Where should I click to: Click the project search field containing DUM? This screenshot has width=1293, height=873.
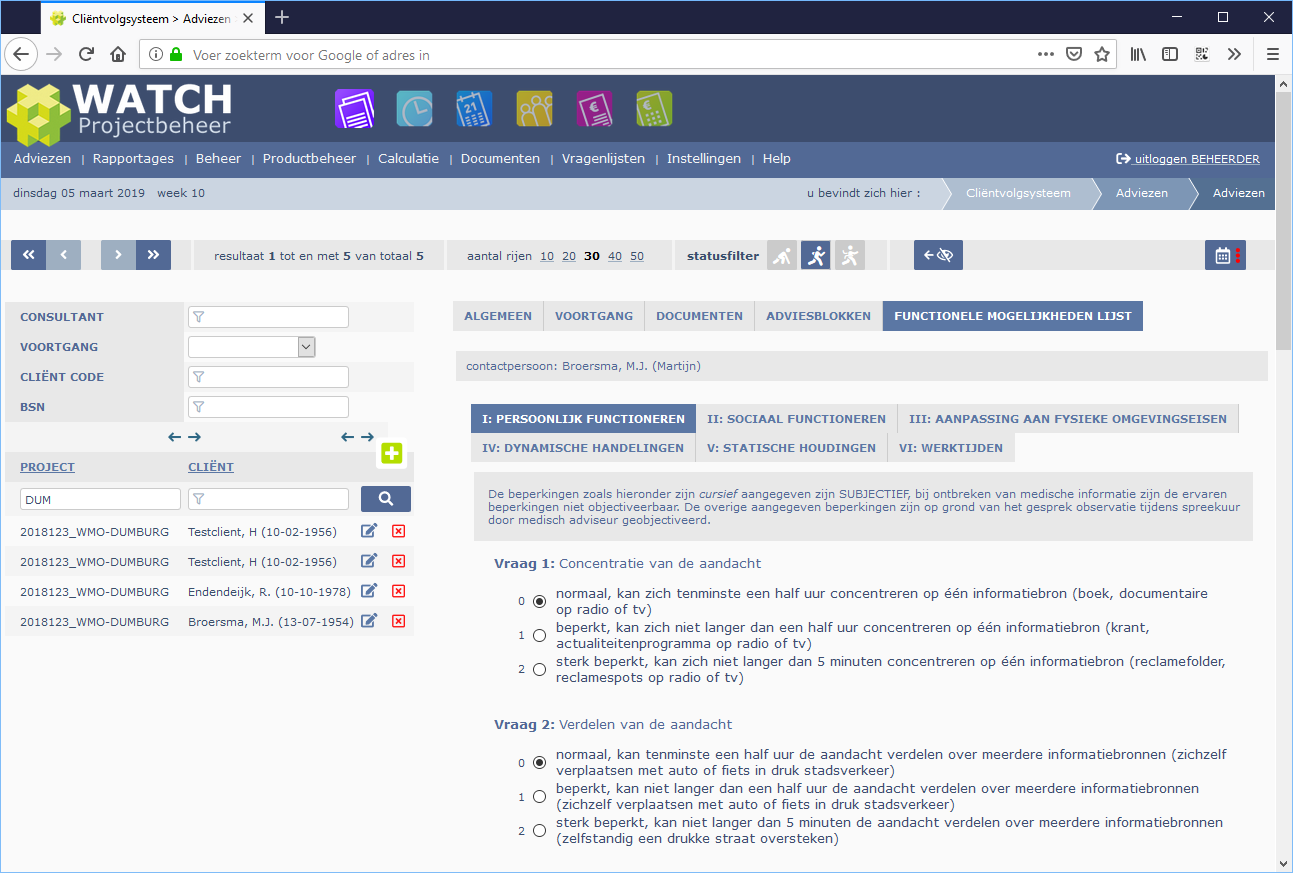pos(100,499)
